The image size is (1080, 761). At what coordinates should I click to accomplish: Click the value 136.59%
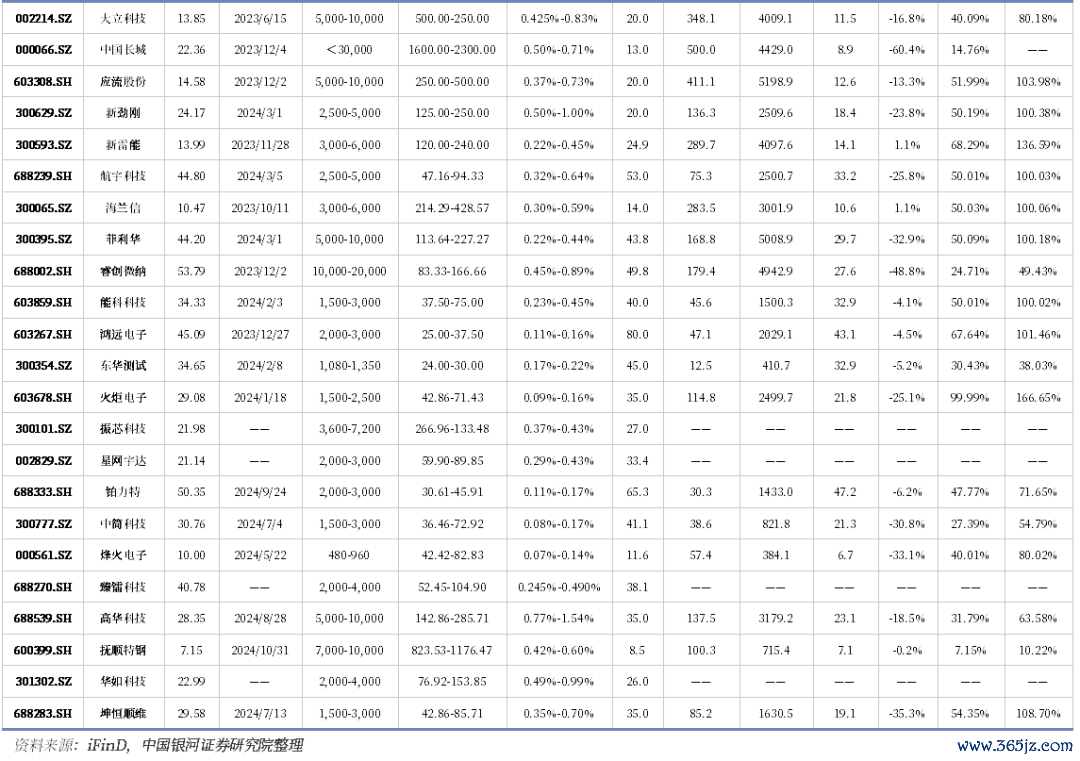(x=1038, y=145)
